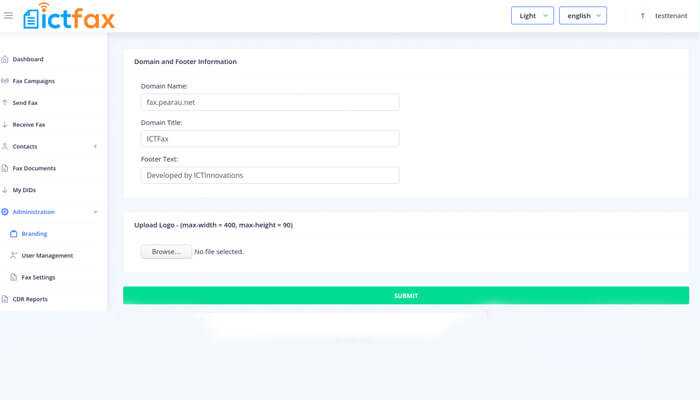Click the hamburger menu icon
This screenshot has height=400, width=700.
tap(9, 15)
